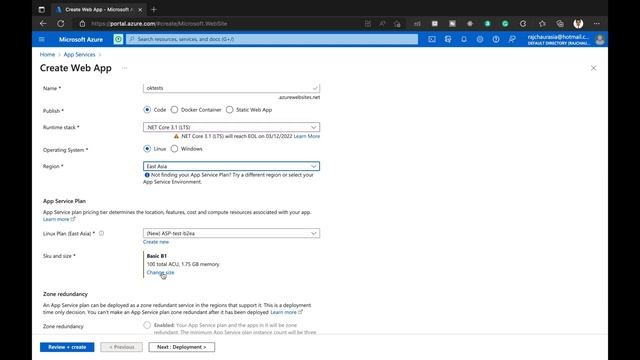Open the Linux Plan dropdown
This screenshot has height=360, width=640.
[231, 233]
